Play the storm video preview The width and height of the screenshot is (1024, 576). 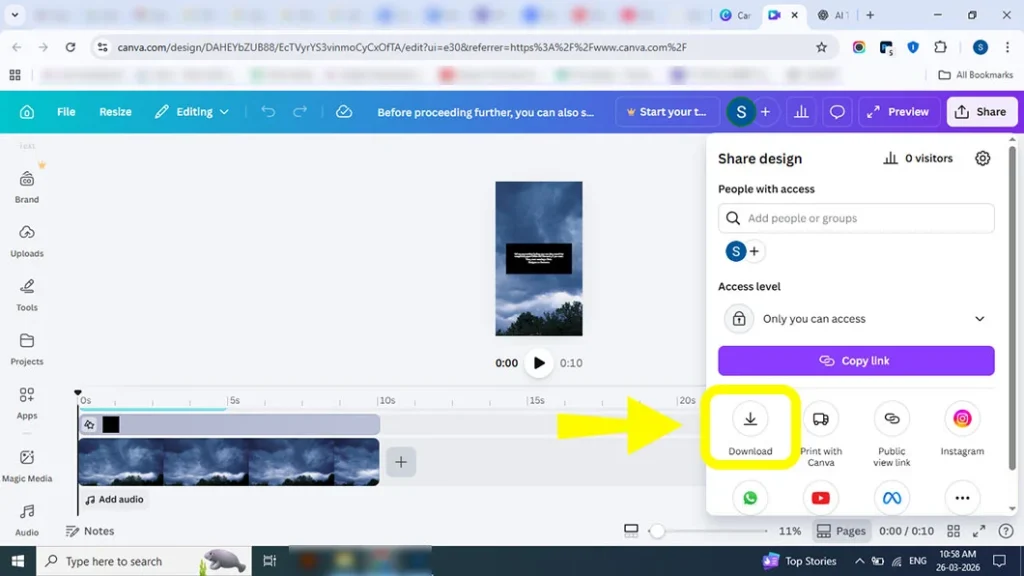coord(539,364)
